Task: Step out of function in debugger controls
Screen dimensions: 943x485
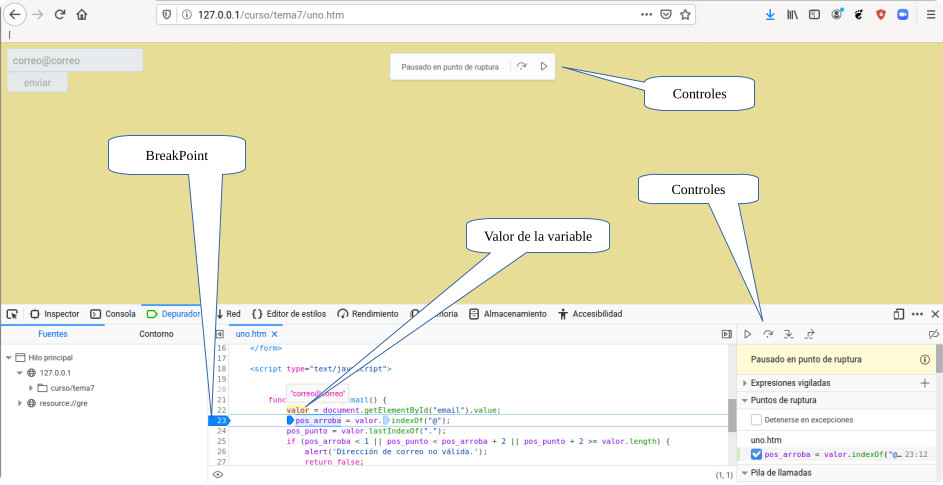Action: (809, 334)
